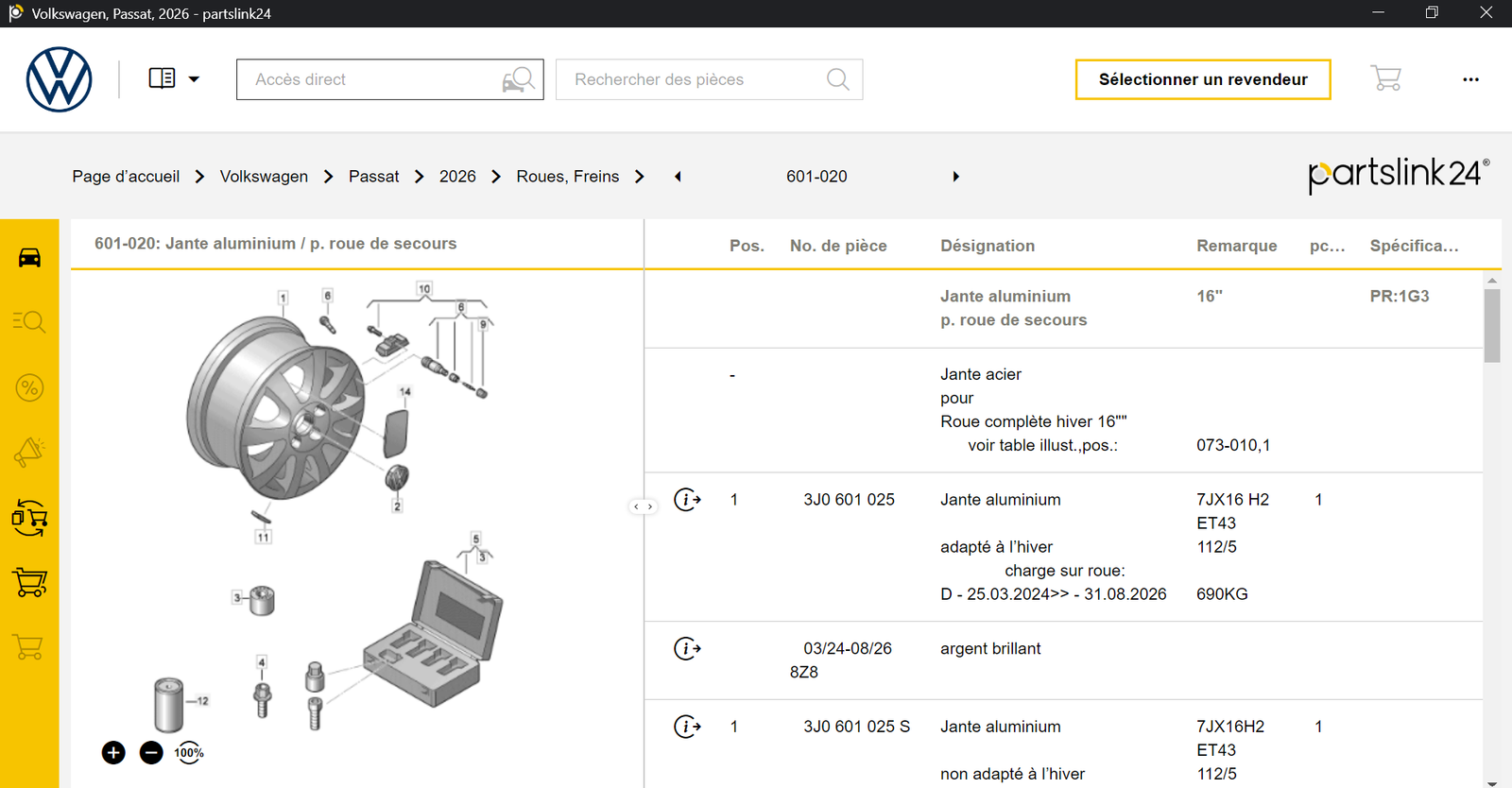Click the magnifier icon in parts search

pos(837,79)
